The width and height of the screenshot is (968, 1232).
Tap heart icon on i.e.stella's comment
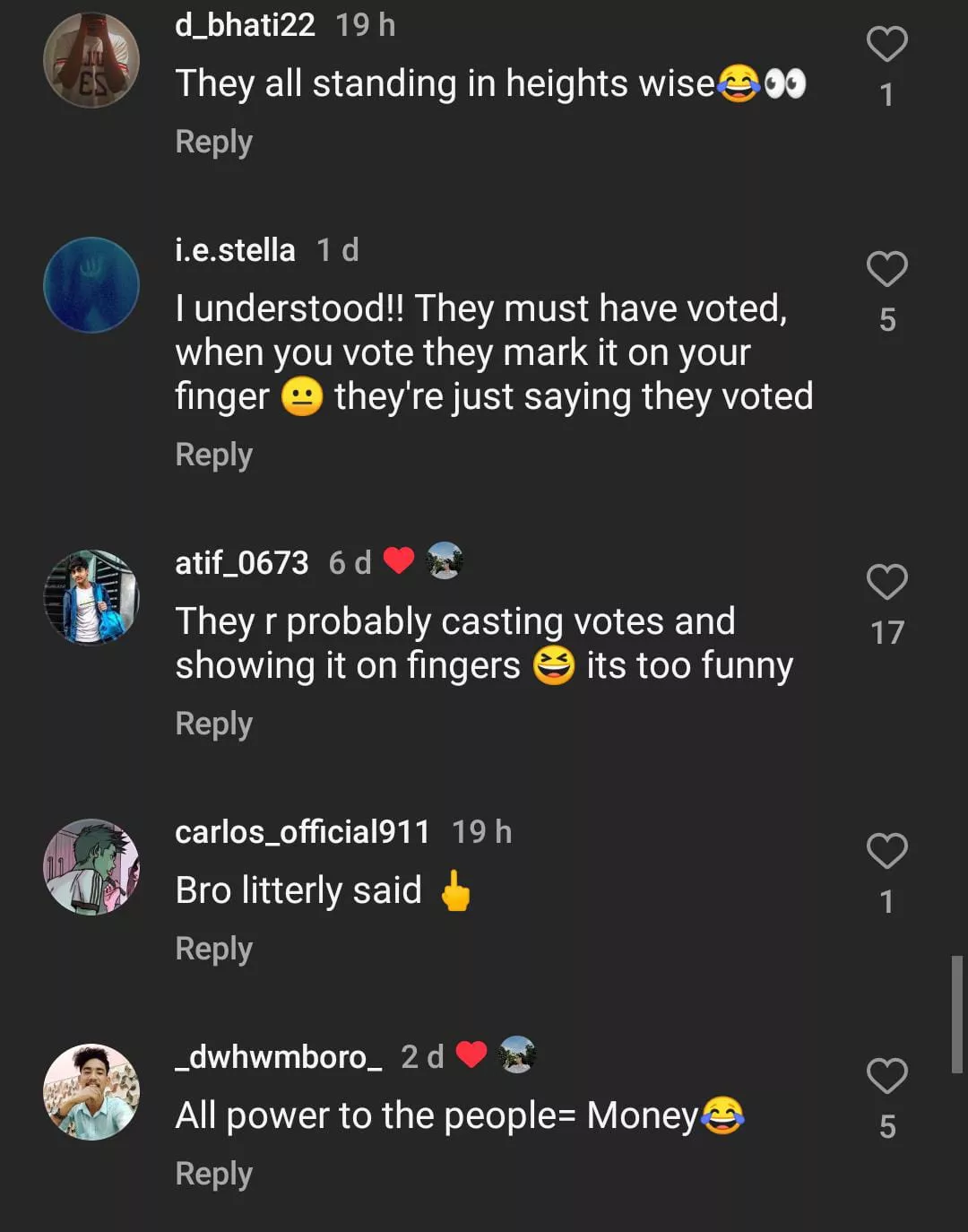[886, 269]
